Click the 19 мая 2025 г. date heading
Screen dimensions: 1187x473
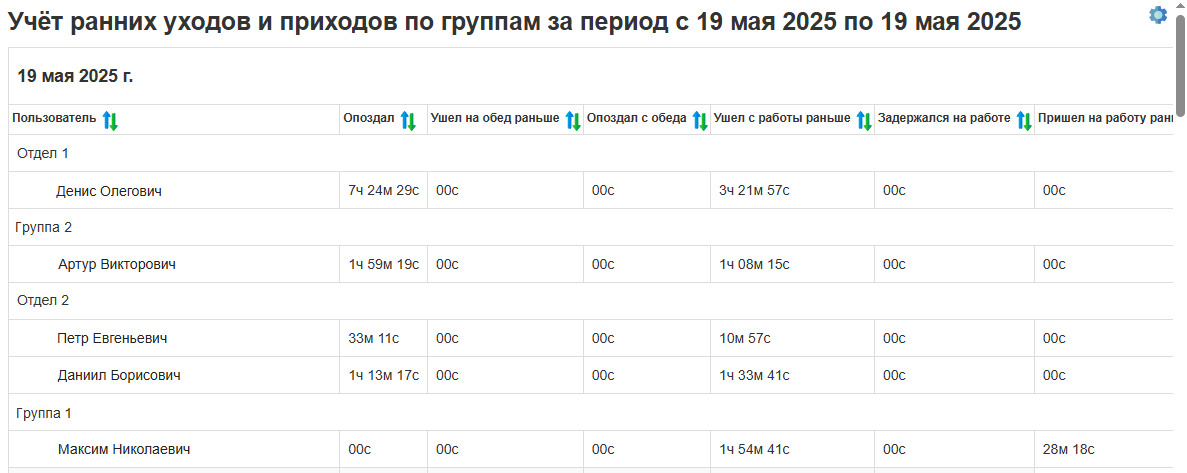tap(75, 76)
